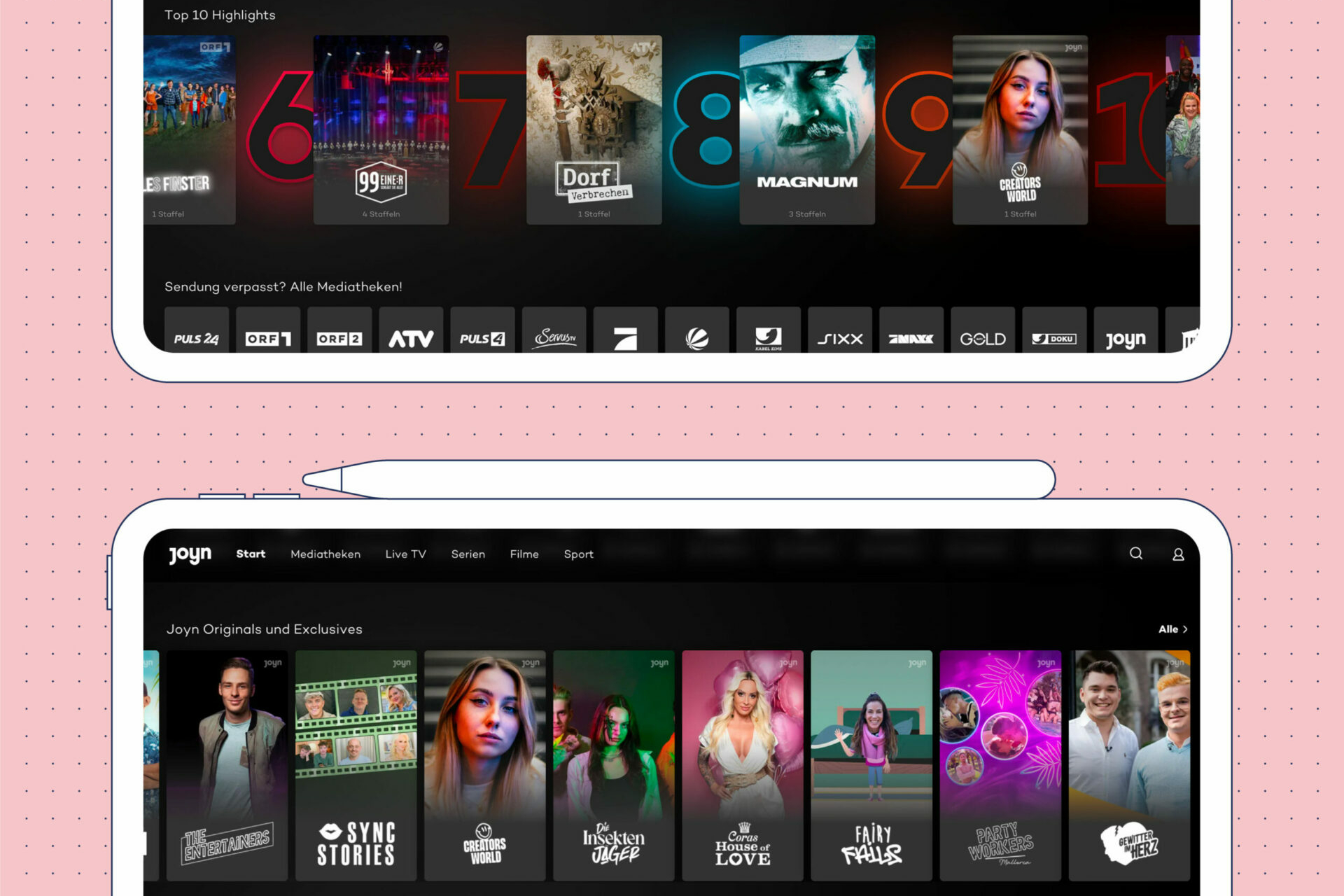Open the Alles Finster poster
The image size is (1344, 896).
pos(190,130)
